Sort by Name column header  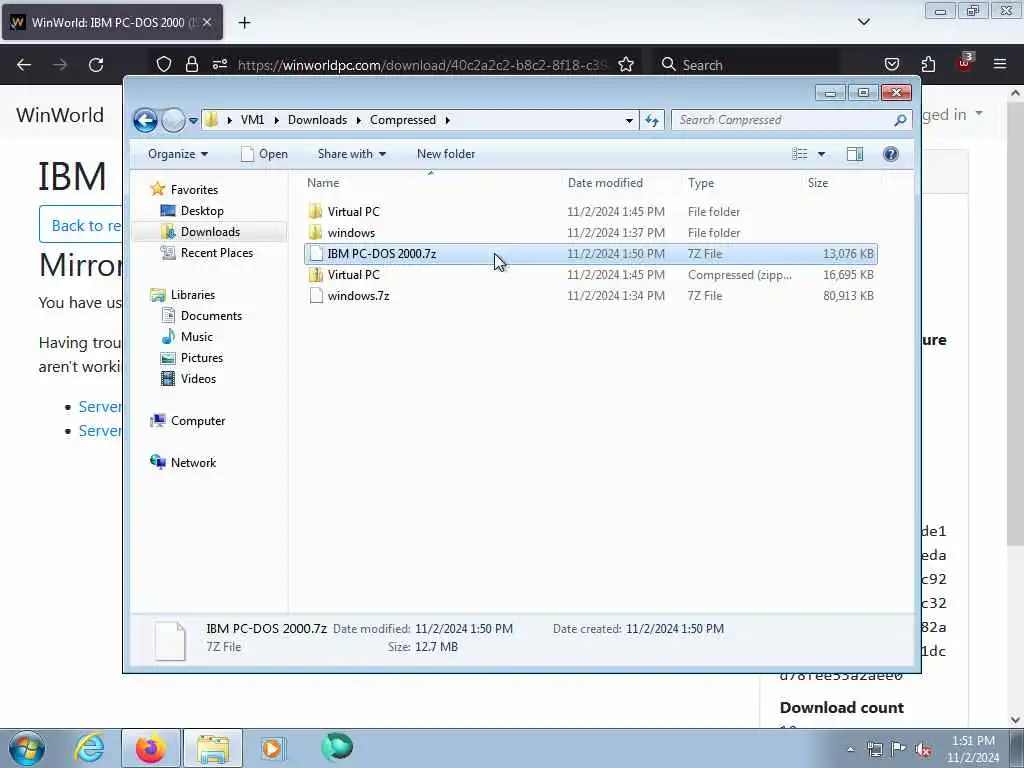click(x=431, y=183)
